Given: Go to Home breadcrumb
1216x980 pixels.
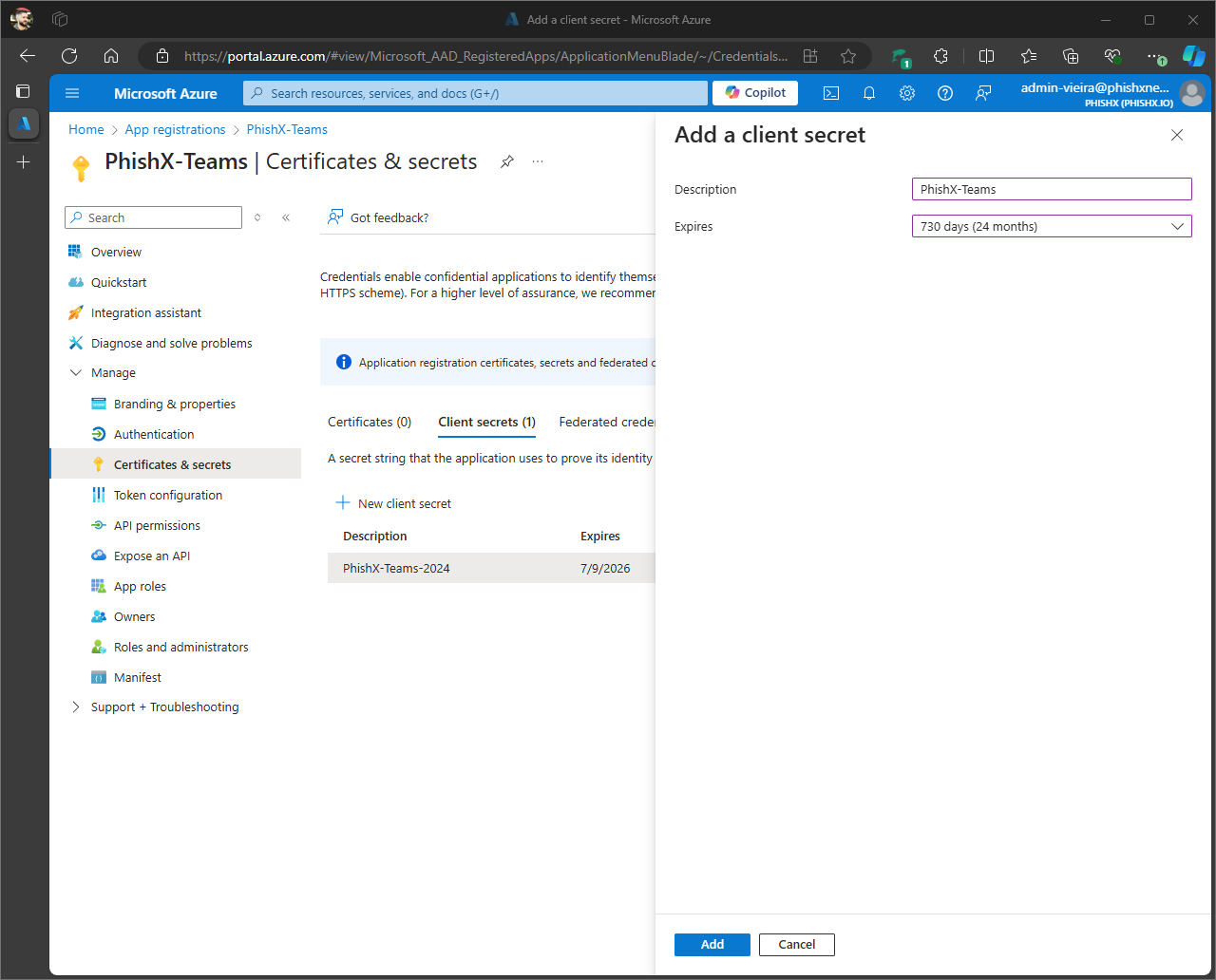Looking at the screenshot, I should click(86, 129).
